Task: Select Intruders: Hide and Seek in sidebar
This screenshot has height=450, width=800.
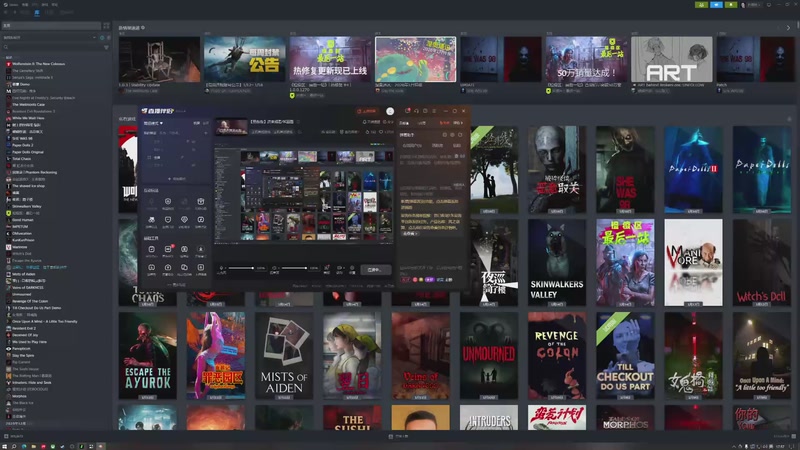Action: tap(32, 382)
